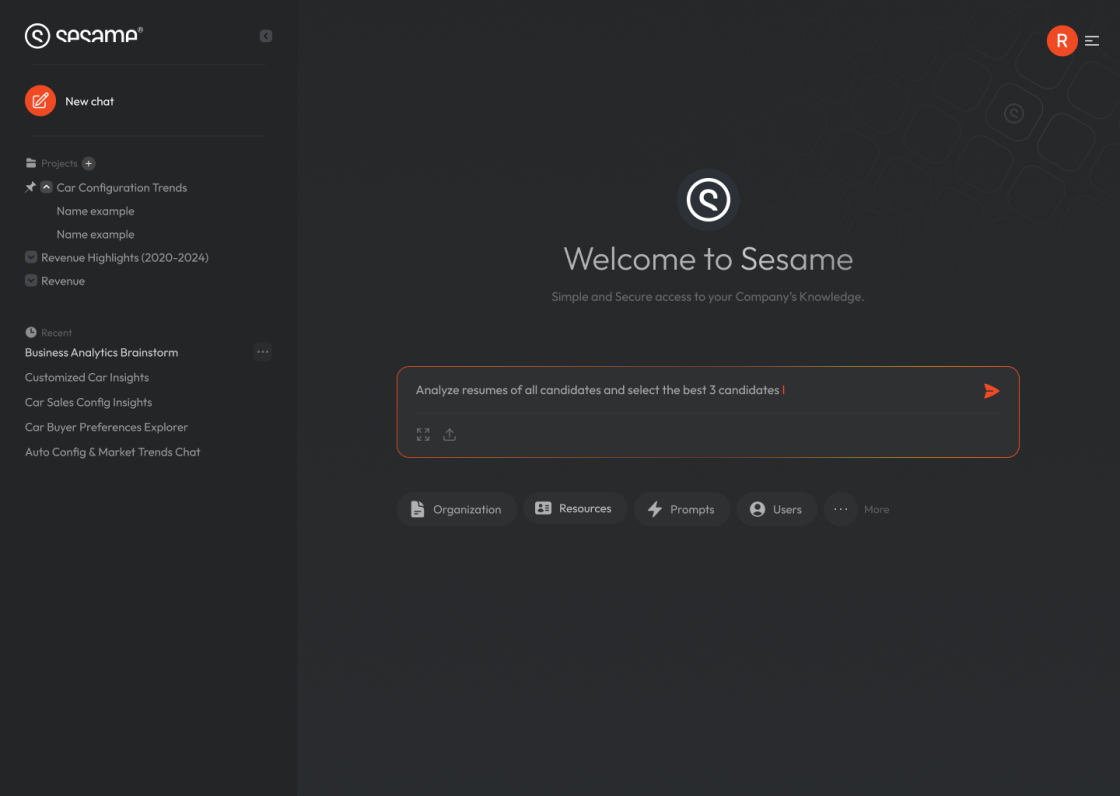Click the expand composer fullscreen icon
This screenshot has height=796, width=1120.
pyautogui.click(x=422, y=434)
